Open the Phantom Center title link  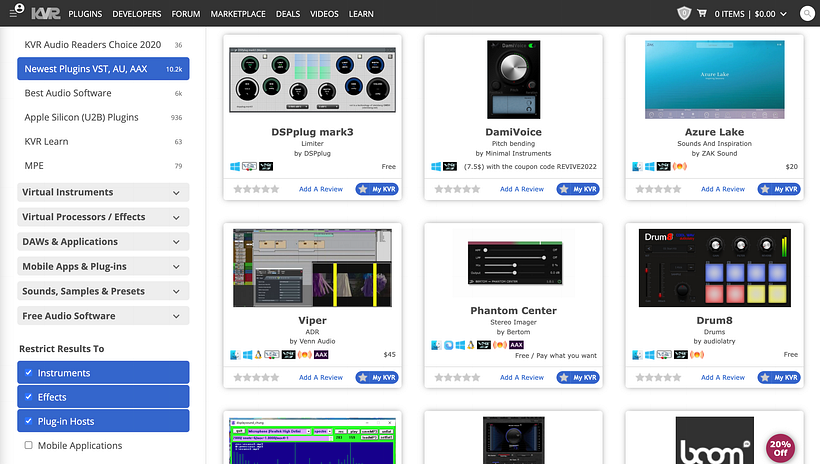pyautogui.click(x=514, y=310)
